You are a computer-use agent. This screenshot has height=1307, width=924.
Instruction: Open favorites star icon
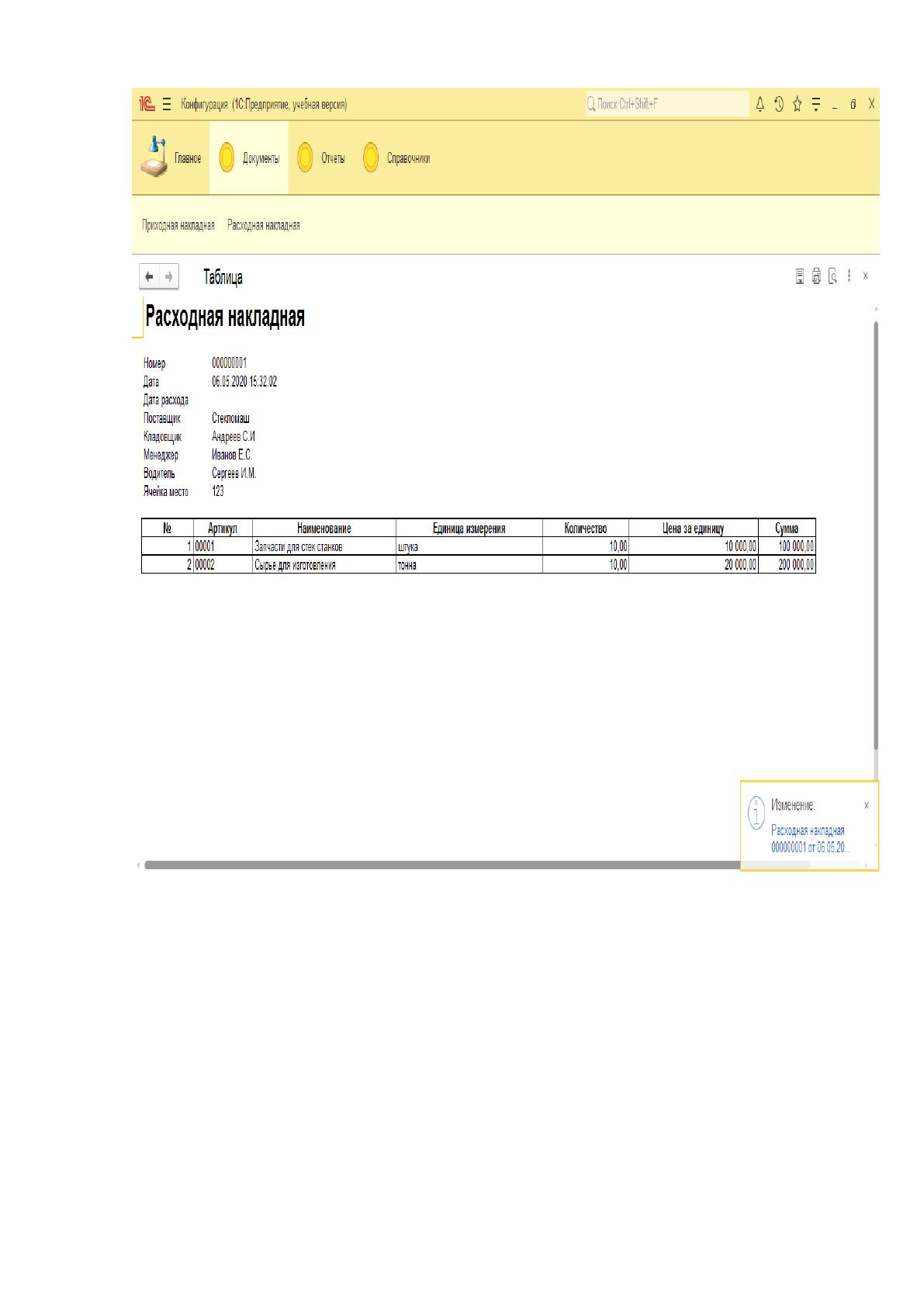(x=797, y=104)
